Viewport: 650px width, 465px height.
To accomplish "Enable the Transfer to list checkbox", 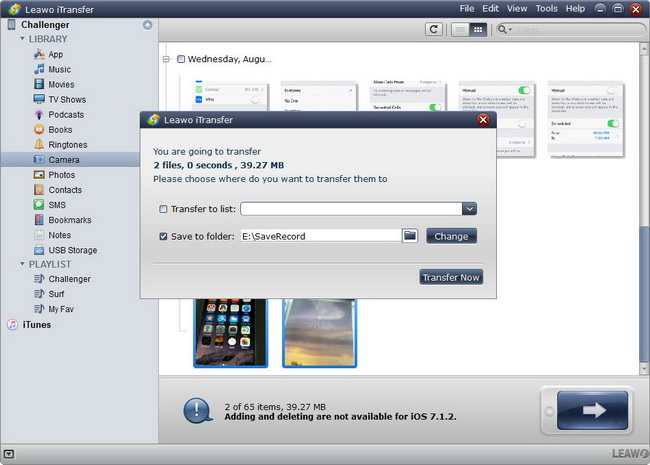I will tap(163, 209).
